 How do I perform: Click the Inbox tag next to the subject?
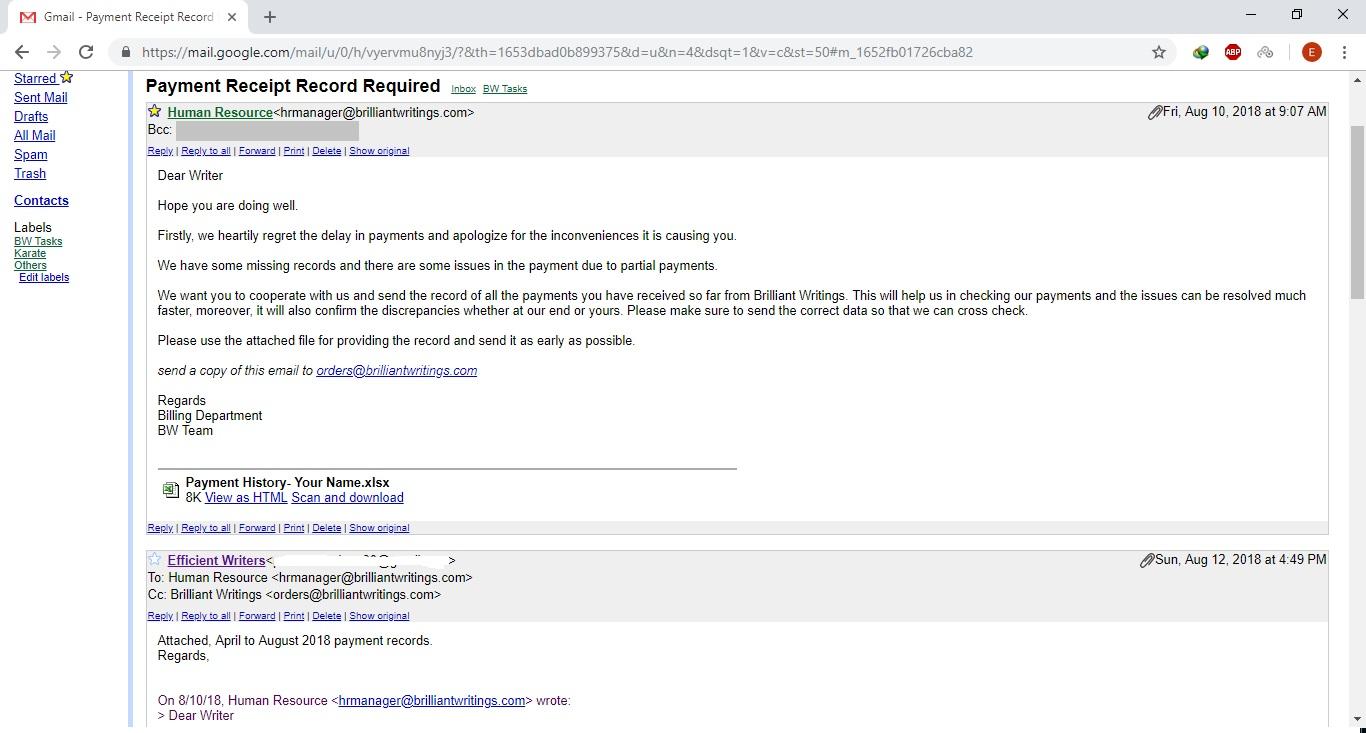click(463, 89)
